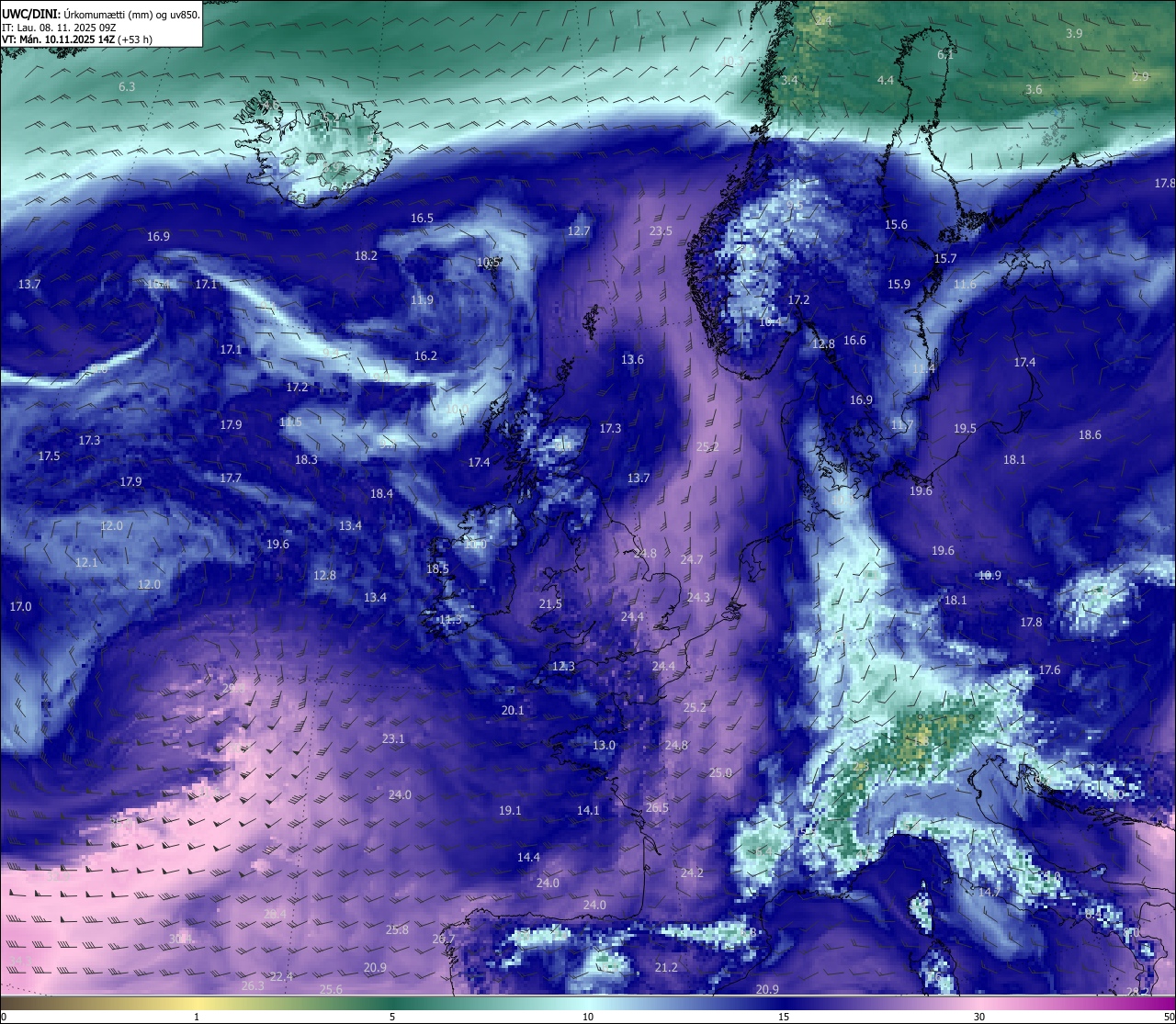Click the 18.3 value in the Atlantic

[306, 459]
